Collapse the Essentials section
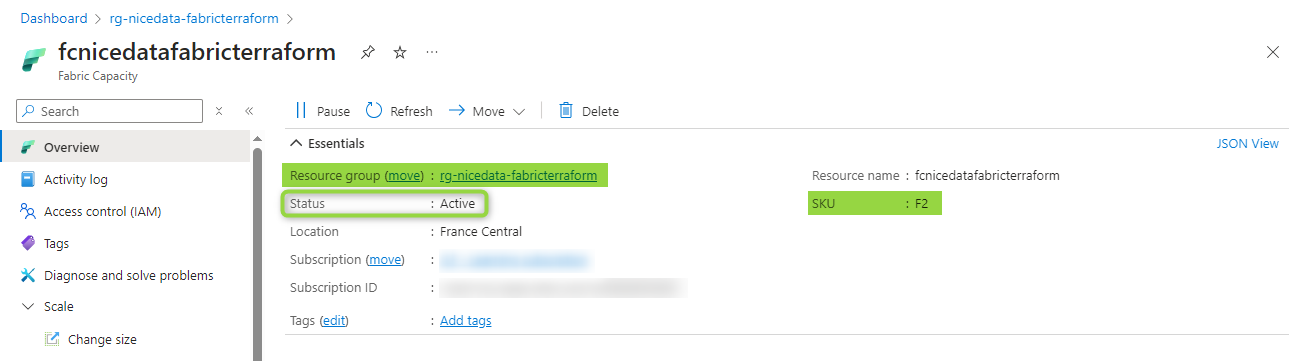The width and height of the screenshot is (1309, 361). click(x=297, y=143)
